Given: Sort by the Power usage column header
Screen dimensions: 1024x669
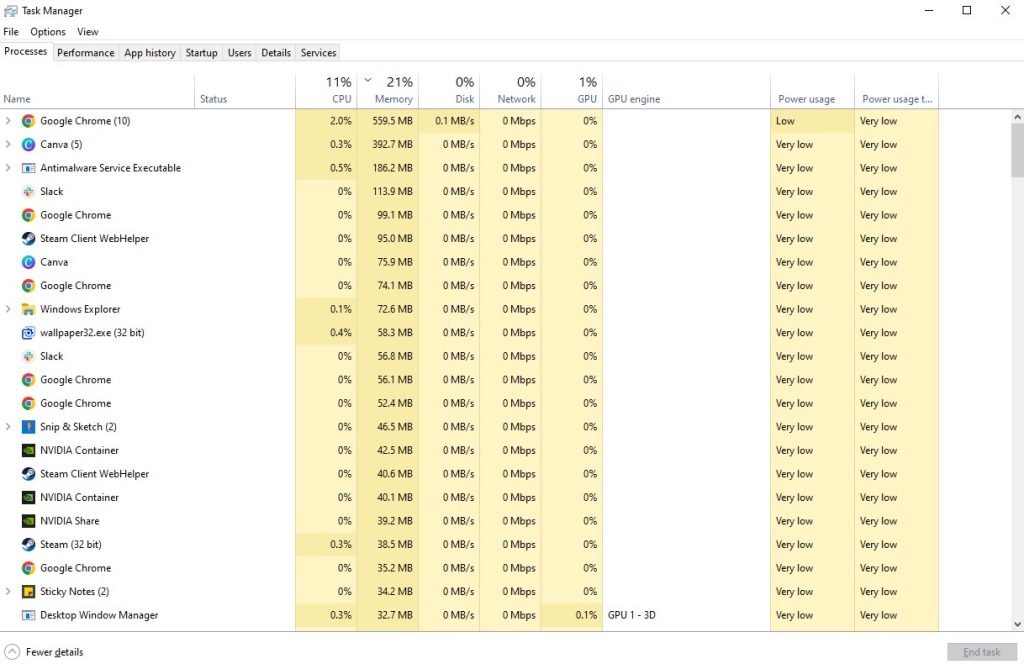Looking at the screenshot, I should coord(812,90).
